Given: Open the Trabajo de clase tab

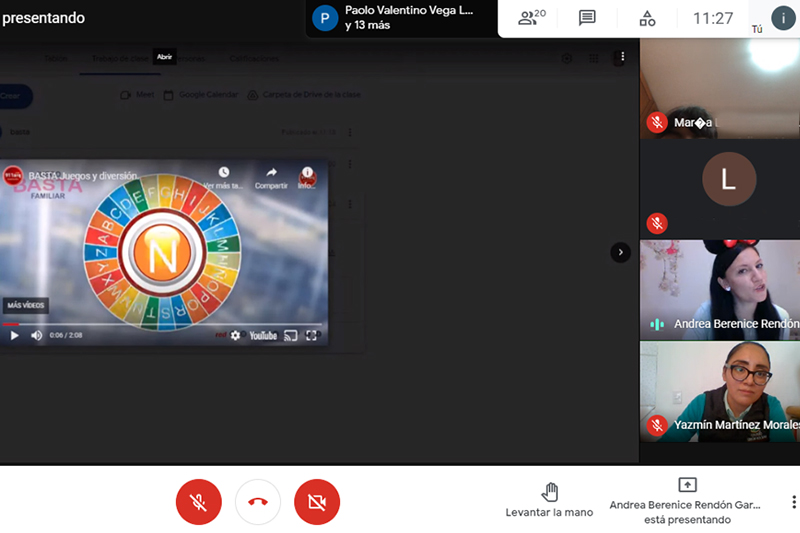Looking at the screenshot, I should (x=120, y=59).
